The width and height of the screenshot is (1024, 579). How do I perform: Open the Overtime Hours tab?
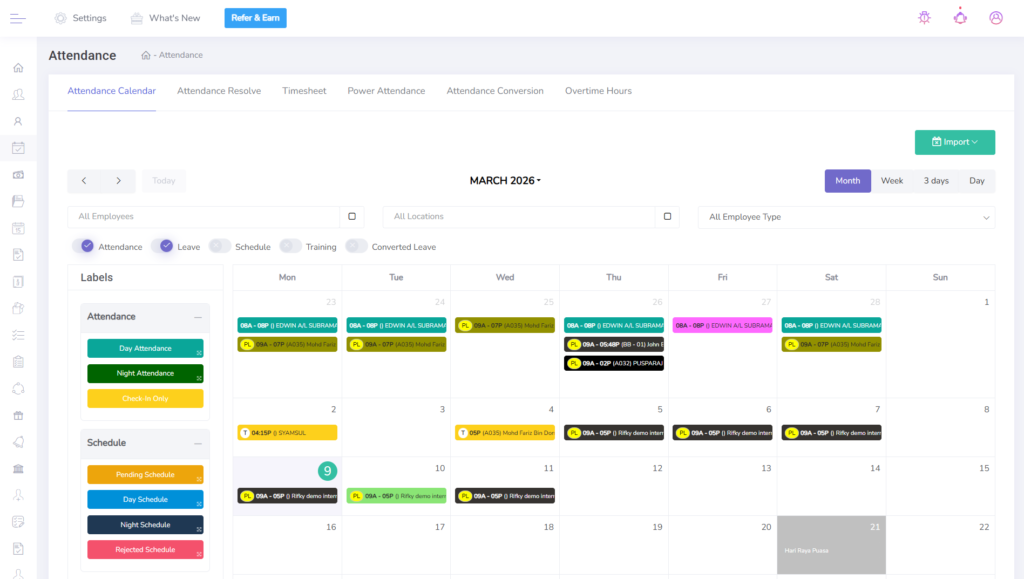[598, 91]
